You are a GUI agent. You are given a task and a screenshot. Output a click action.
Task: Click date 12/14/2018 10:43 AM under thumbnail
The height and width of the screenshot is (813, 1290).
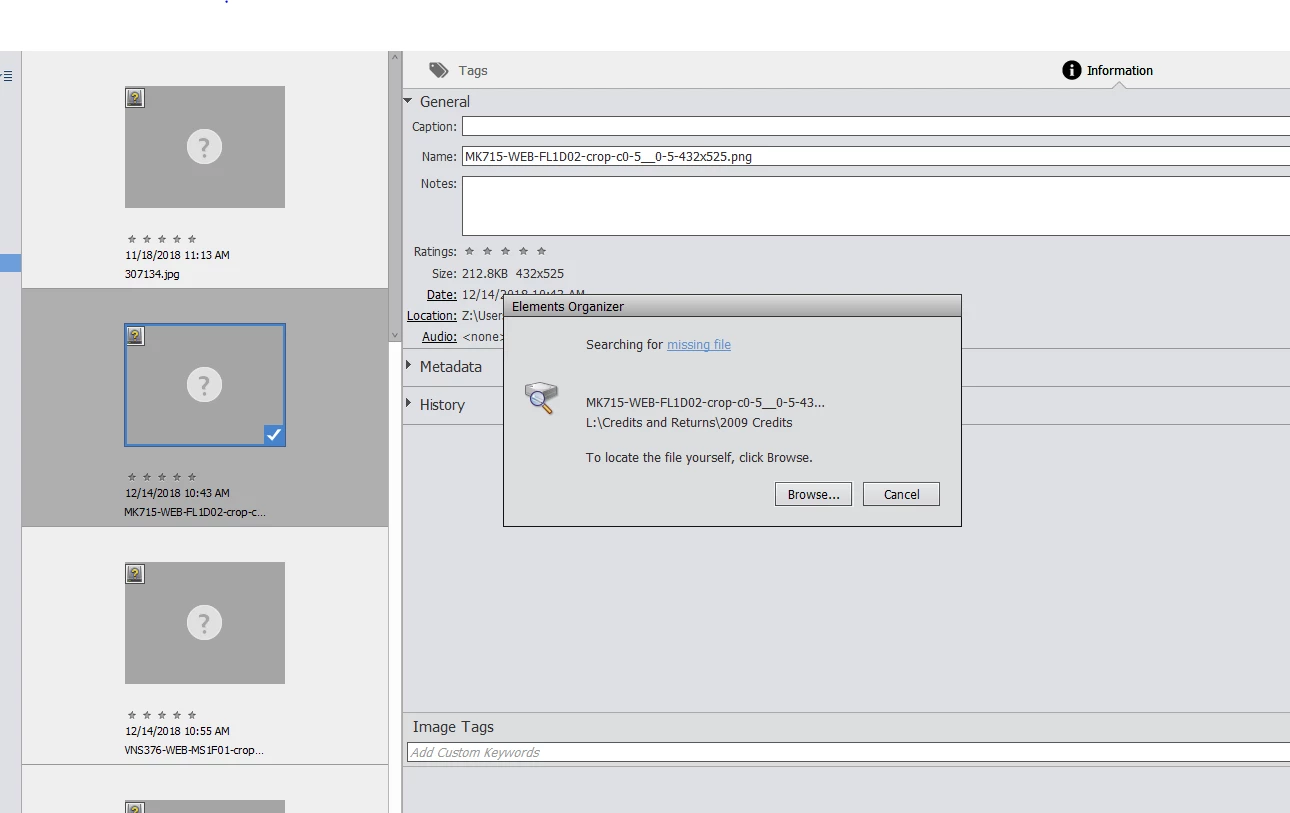177,493
